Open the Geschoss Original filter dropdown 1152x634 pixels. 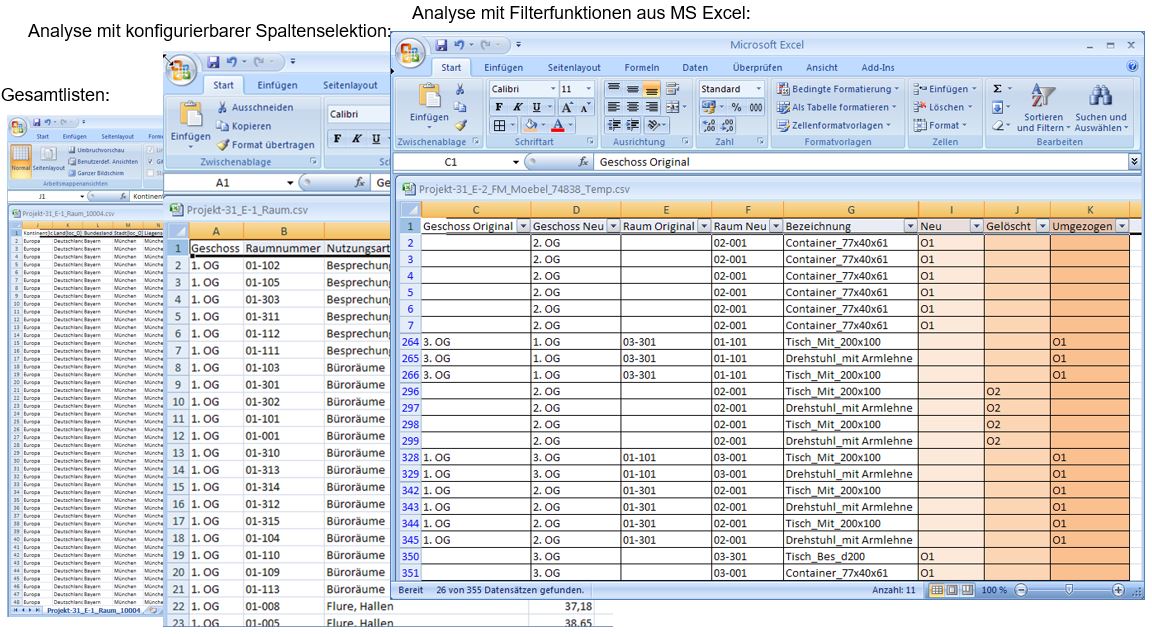(x=522, y=226)
